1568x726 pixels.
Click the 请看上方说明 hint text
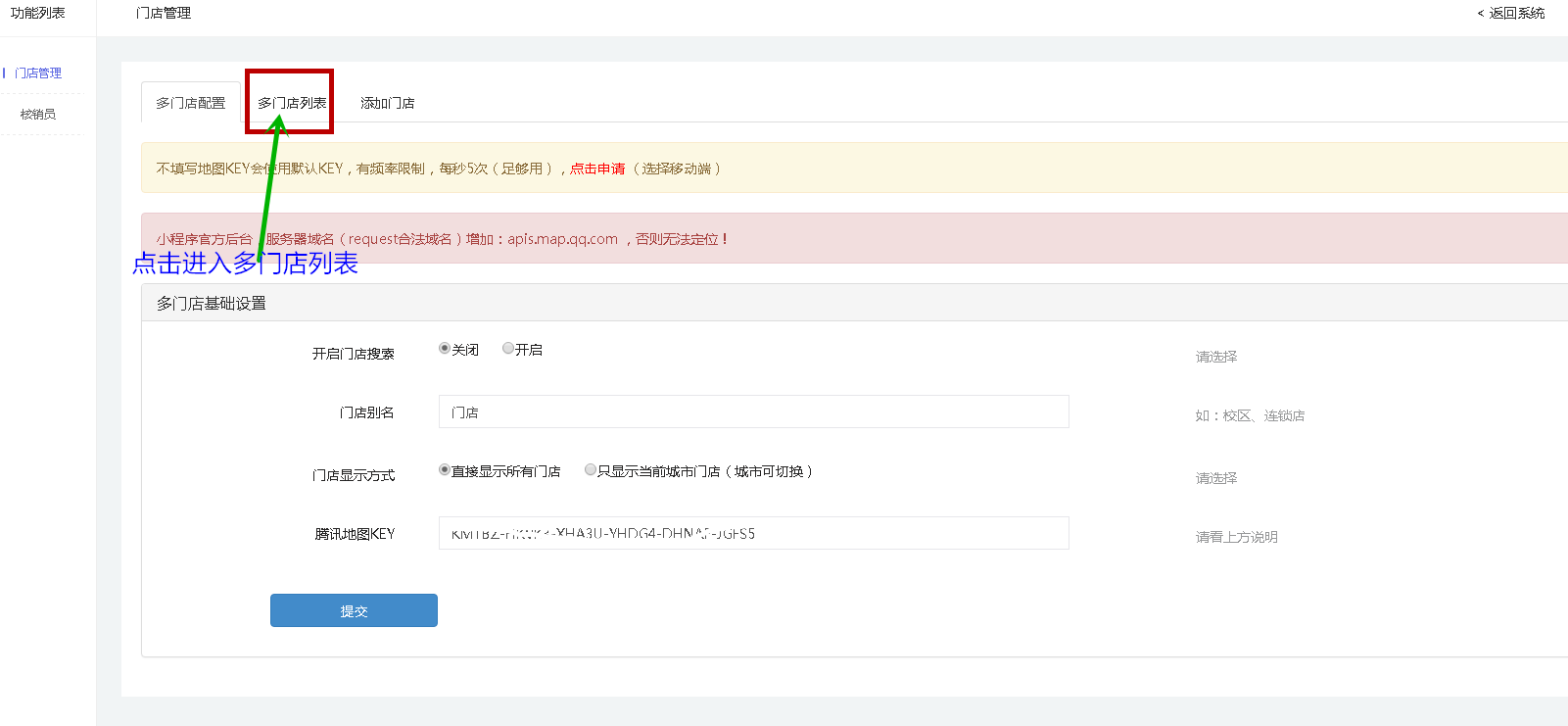tap(1236, 537)
